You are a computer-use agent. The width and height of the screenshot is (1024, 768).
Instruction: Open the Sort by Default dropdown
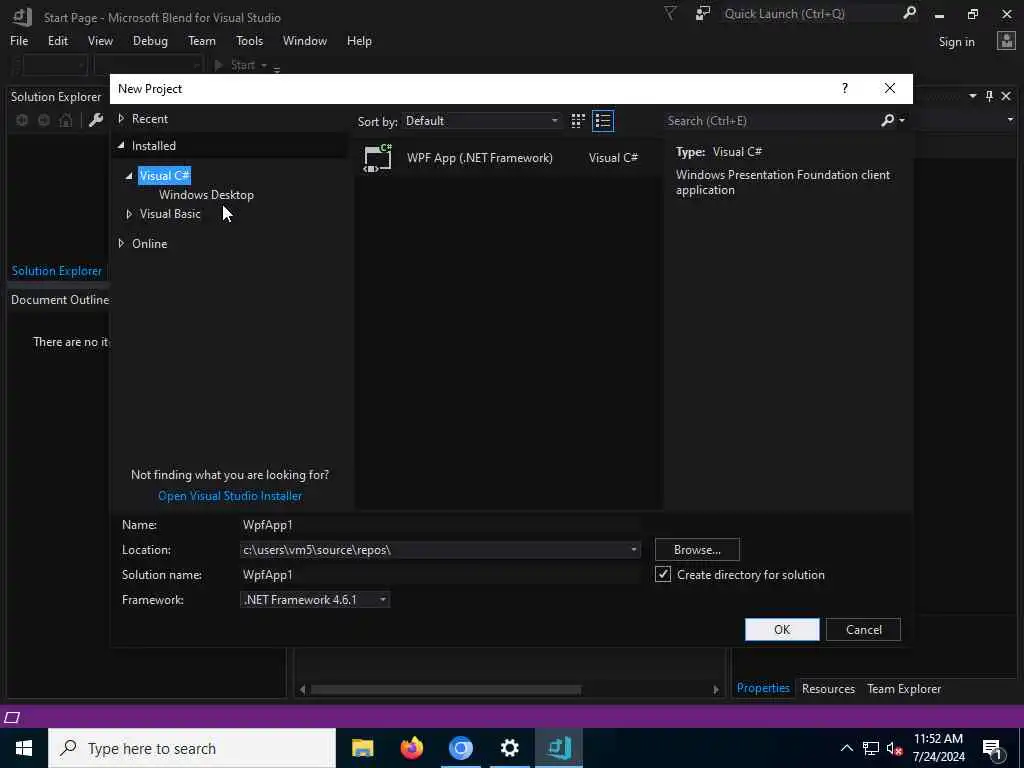click(482, 121)
